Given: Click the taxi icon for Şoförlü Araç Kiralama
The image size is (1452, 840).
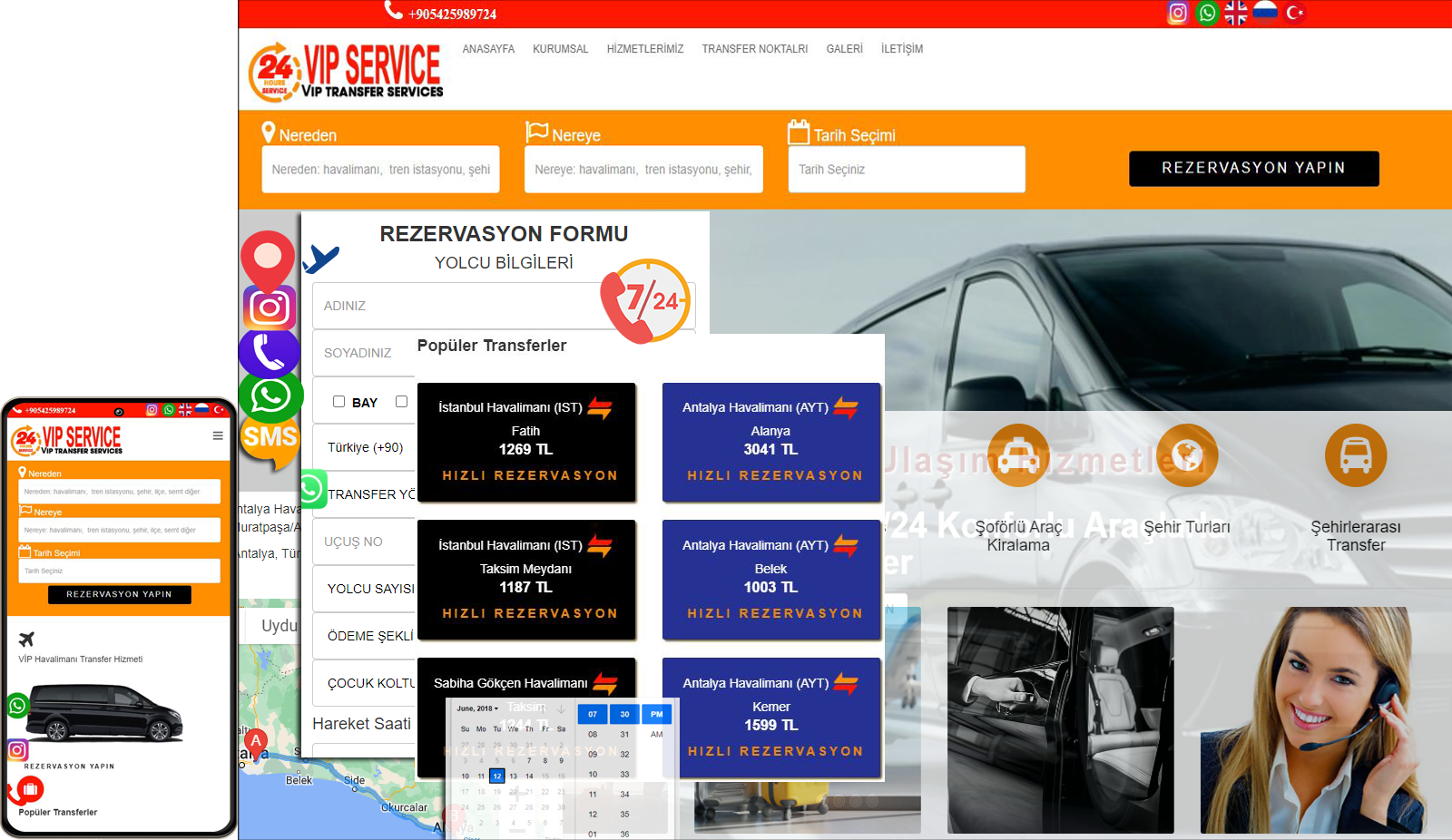Looking at the screenshot, I should point(1018,455).
